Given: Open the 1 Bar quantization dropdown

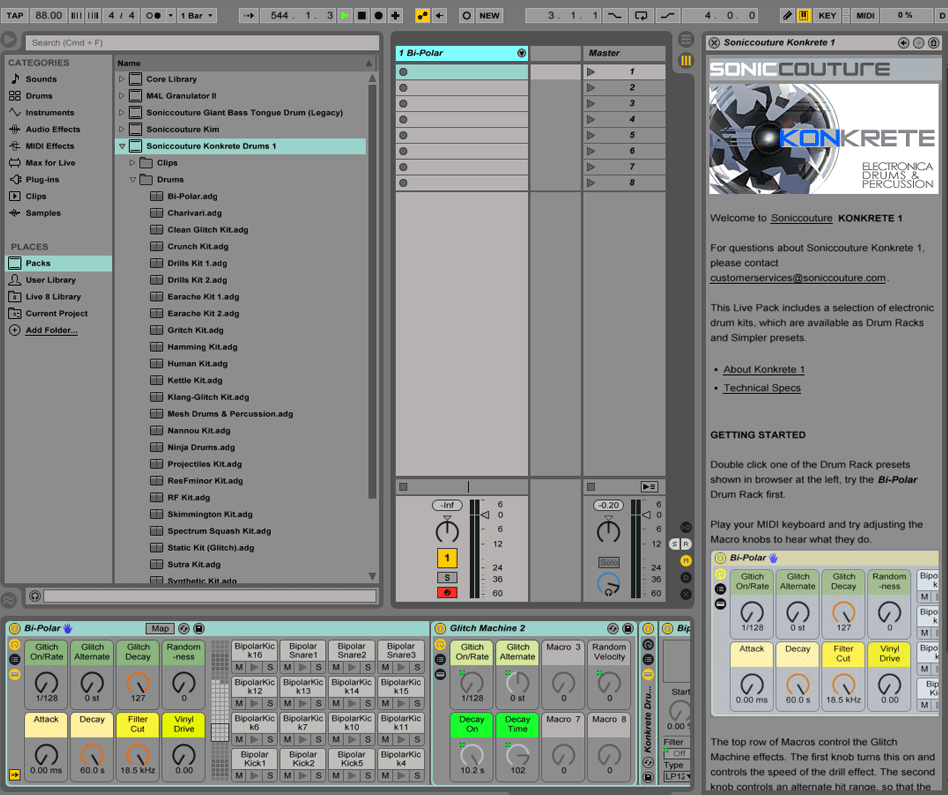Looking at the screenshot, I should (x=196, y=16).
